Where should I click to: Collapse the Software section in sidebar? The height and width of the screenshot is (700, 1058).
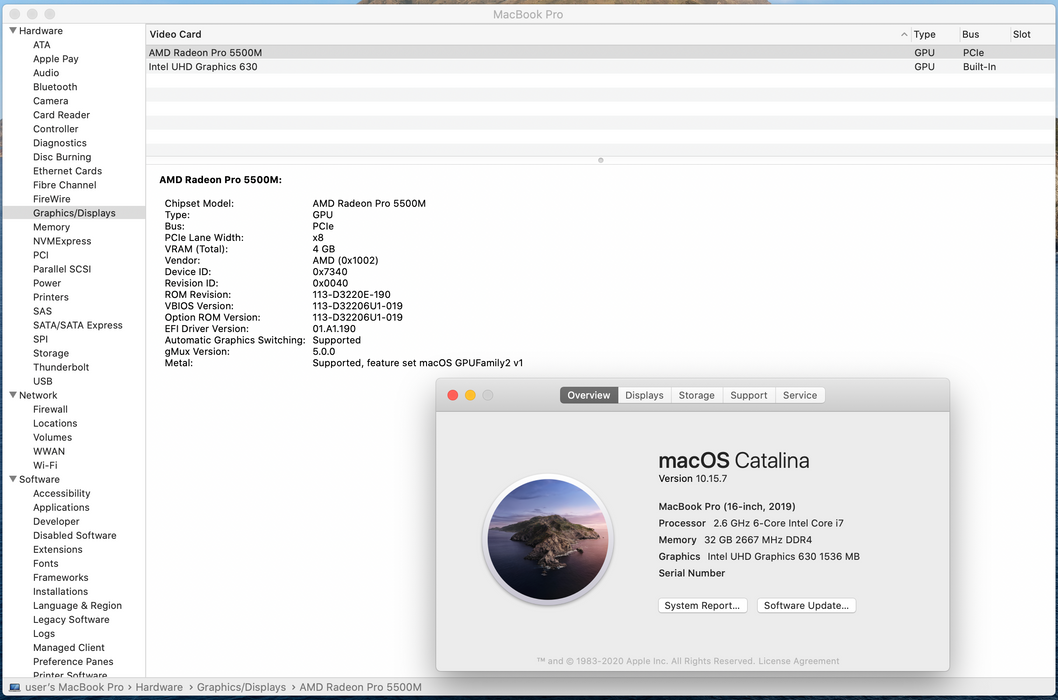[13, 479]
